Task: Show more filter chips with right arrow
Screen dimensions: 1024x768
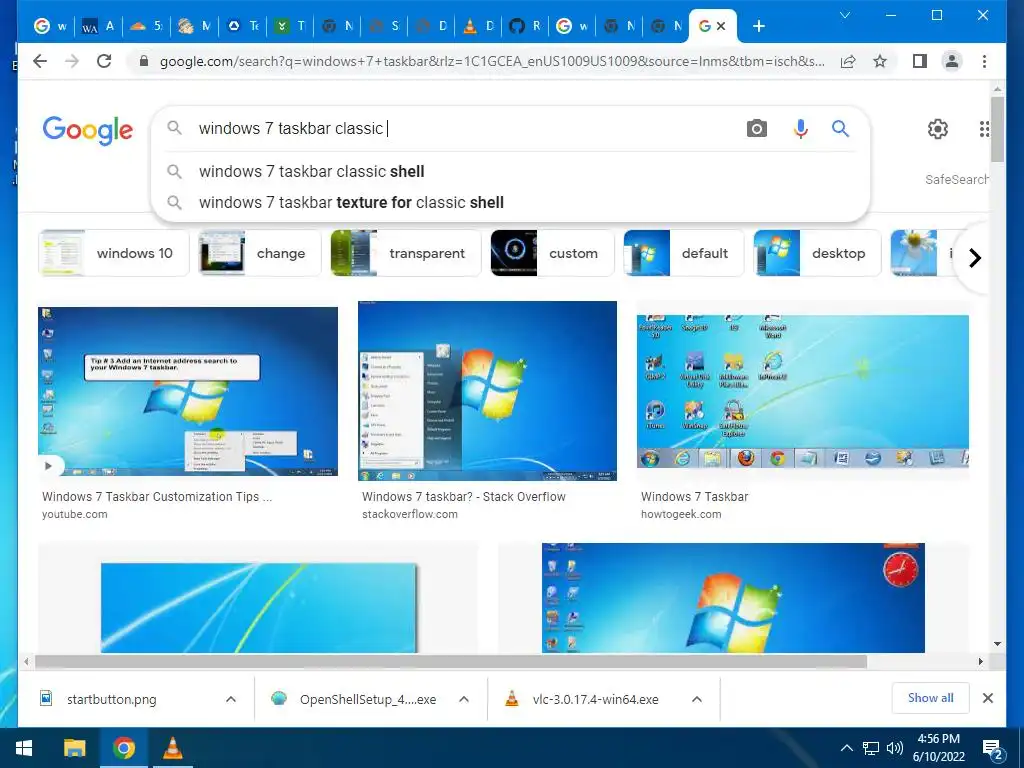Action: coord(974,258)
